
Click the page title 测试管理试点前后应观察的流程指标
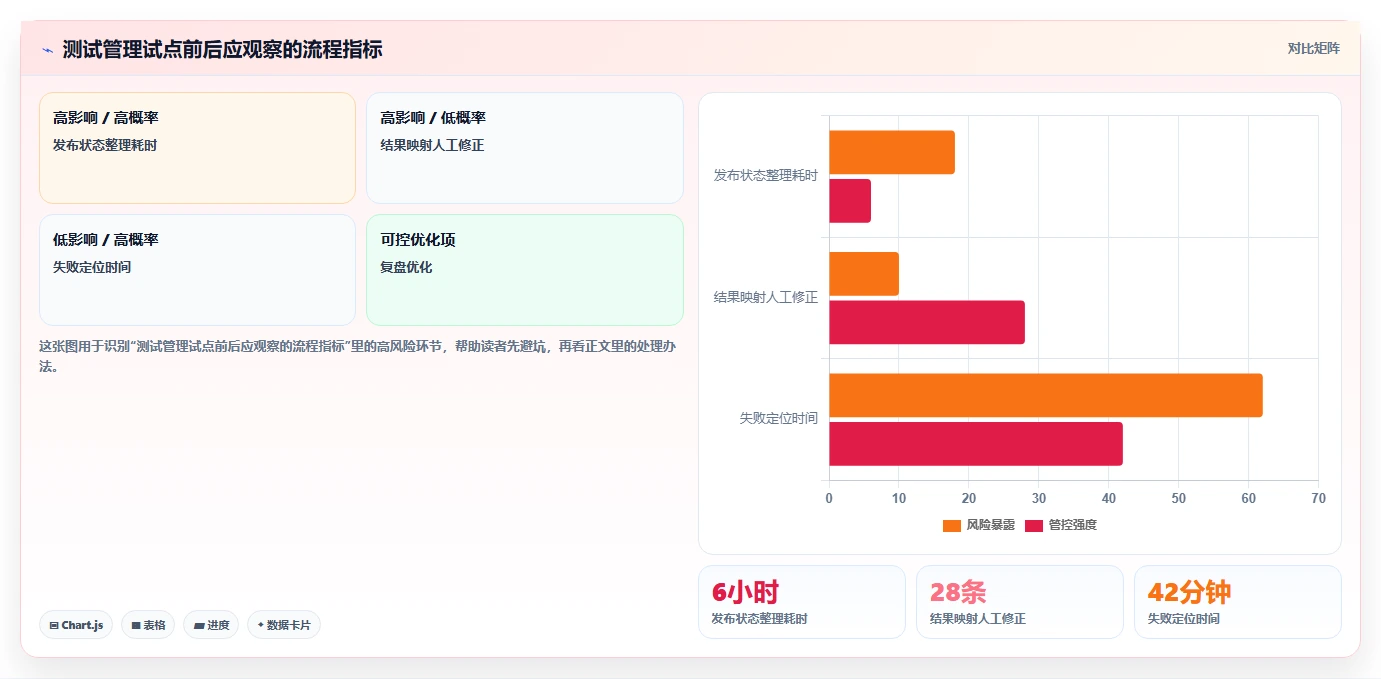click(x=222, y=49)
